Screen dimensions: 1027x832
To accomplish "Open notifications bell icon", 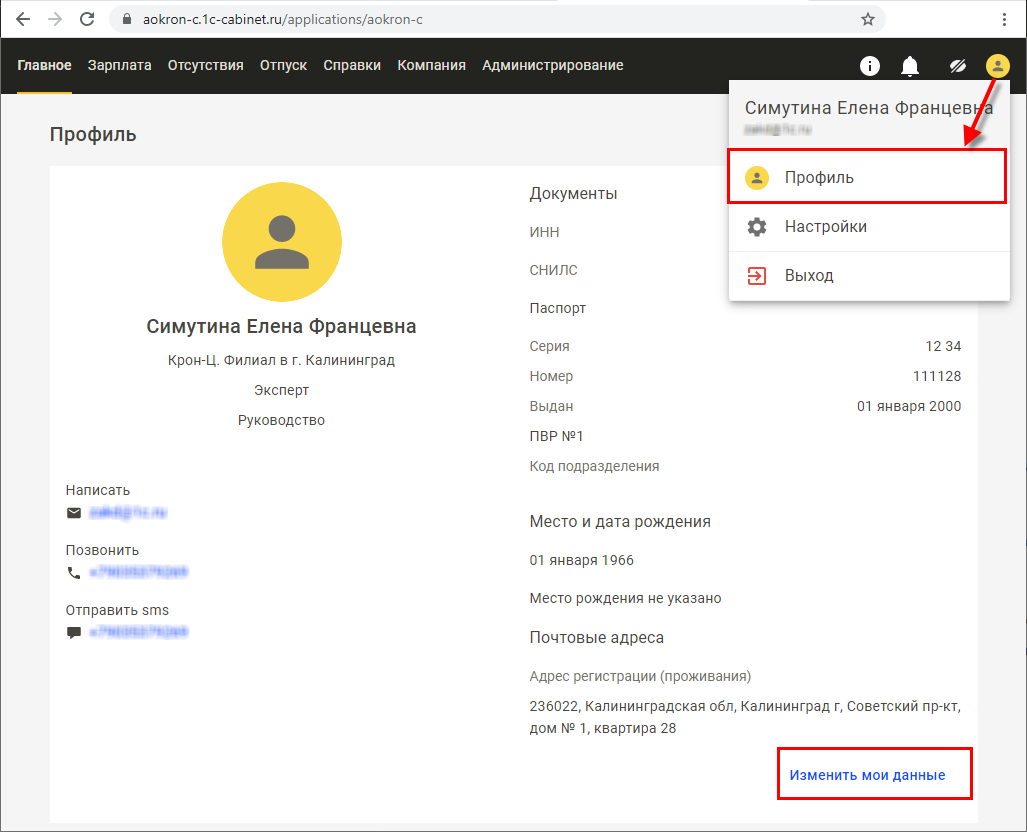I will 910,66.
